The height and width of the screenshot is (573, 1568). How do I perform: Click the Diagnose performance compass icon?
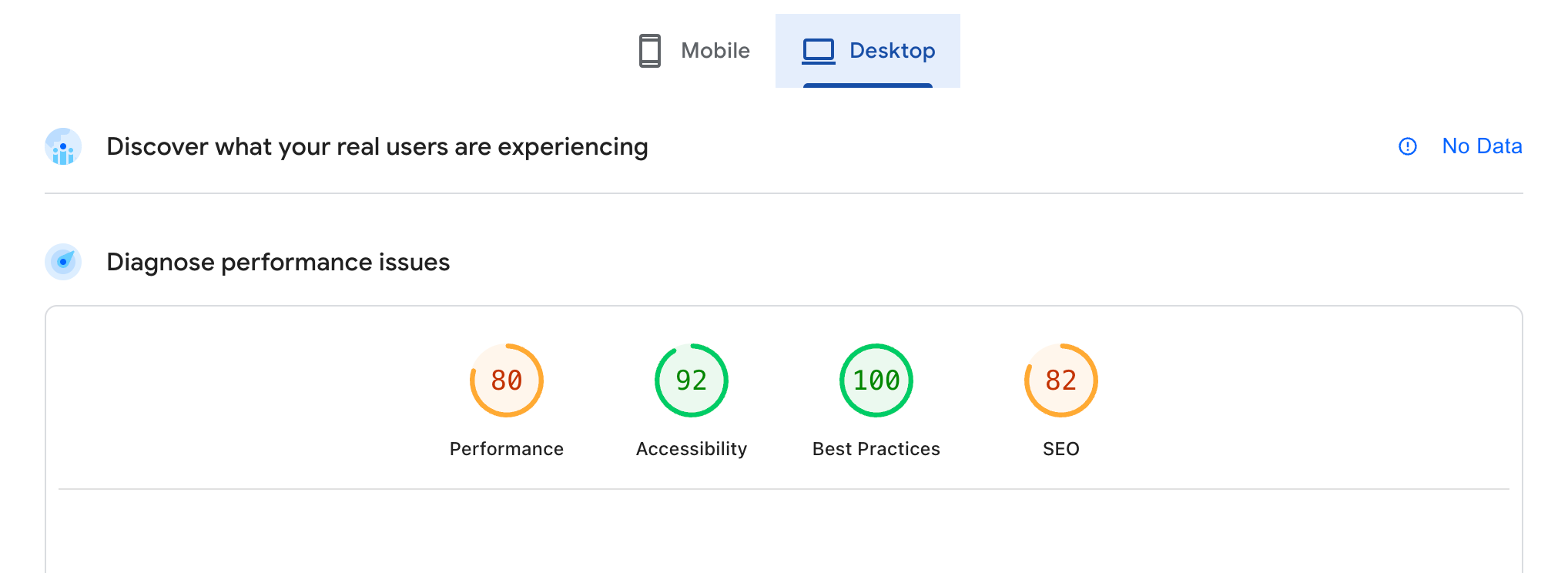click(x=63, y=262)
